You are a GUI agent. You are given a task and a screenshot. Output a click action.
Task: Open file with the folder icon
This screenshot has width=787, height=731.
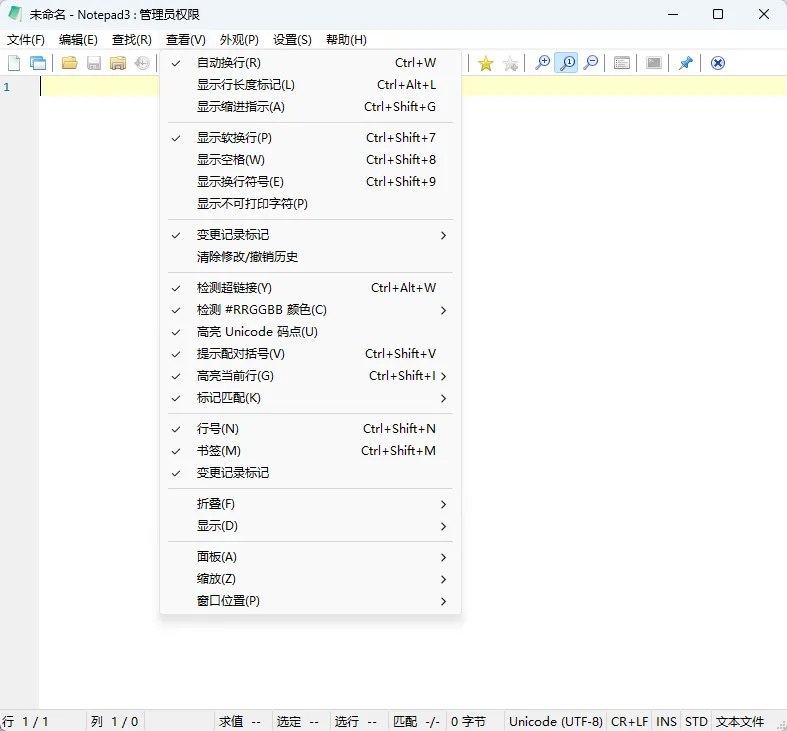[69, 63]
